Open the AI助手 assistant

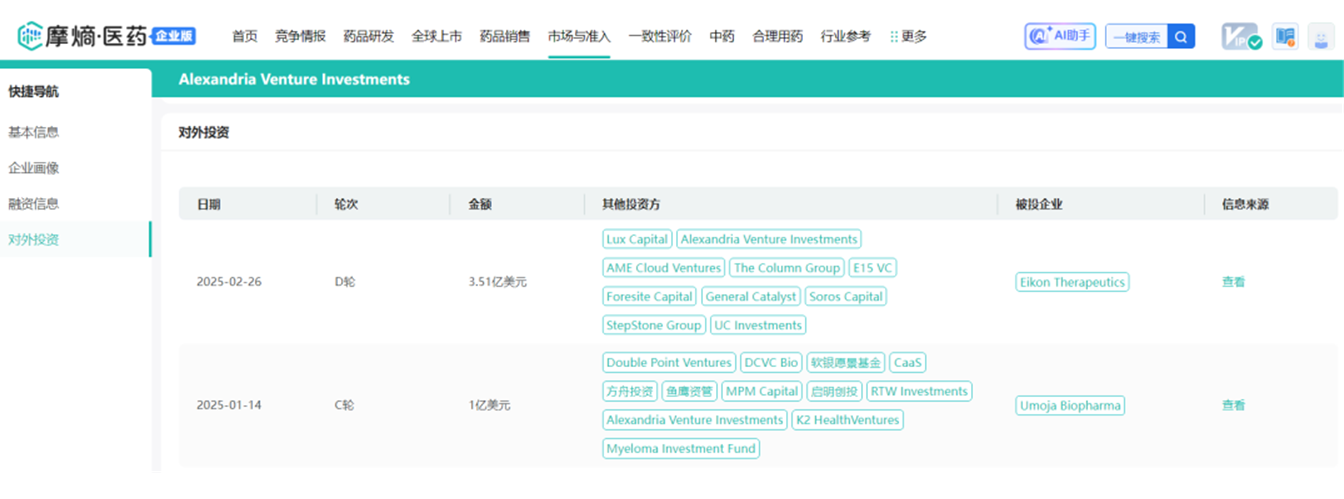click(x=1060, y=36)
